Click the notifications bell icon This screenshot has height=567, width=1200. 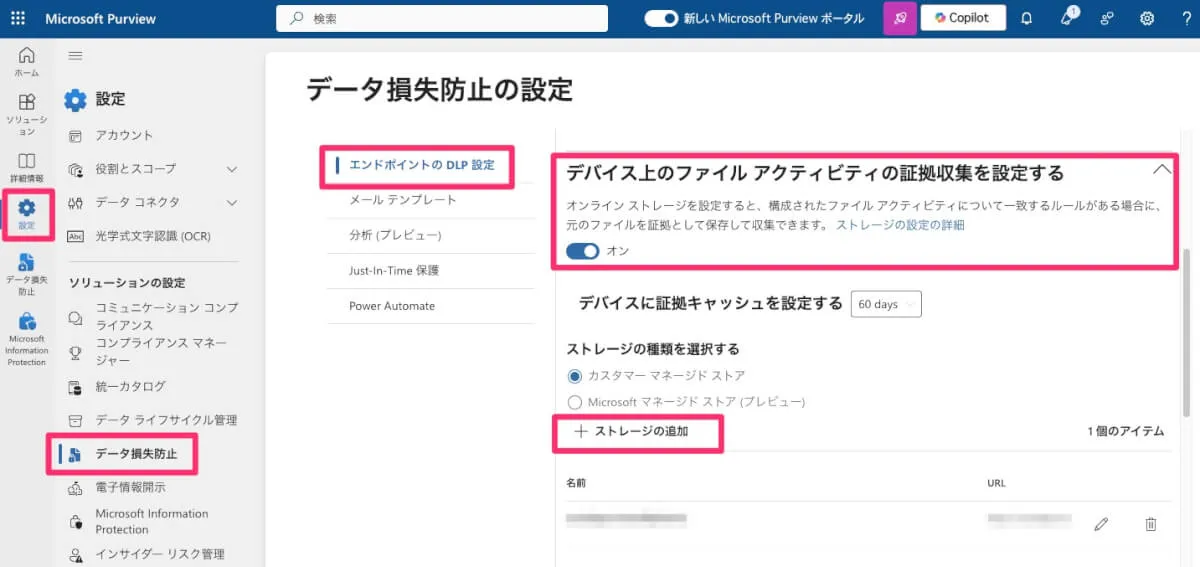point(1026,18)
